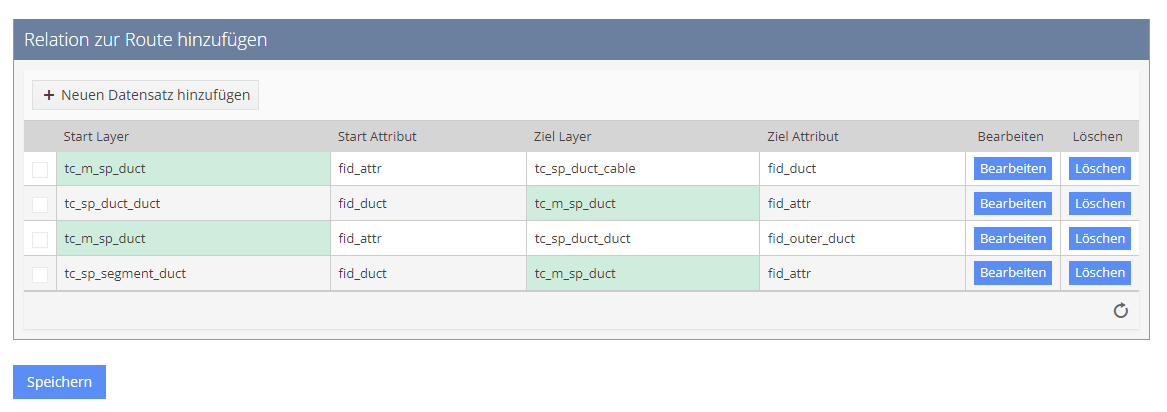Click the plus icon for new record
The width and height of the screenshot is (1167, 412).
click(x=48, y=96)
